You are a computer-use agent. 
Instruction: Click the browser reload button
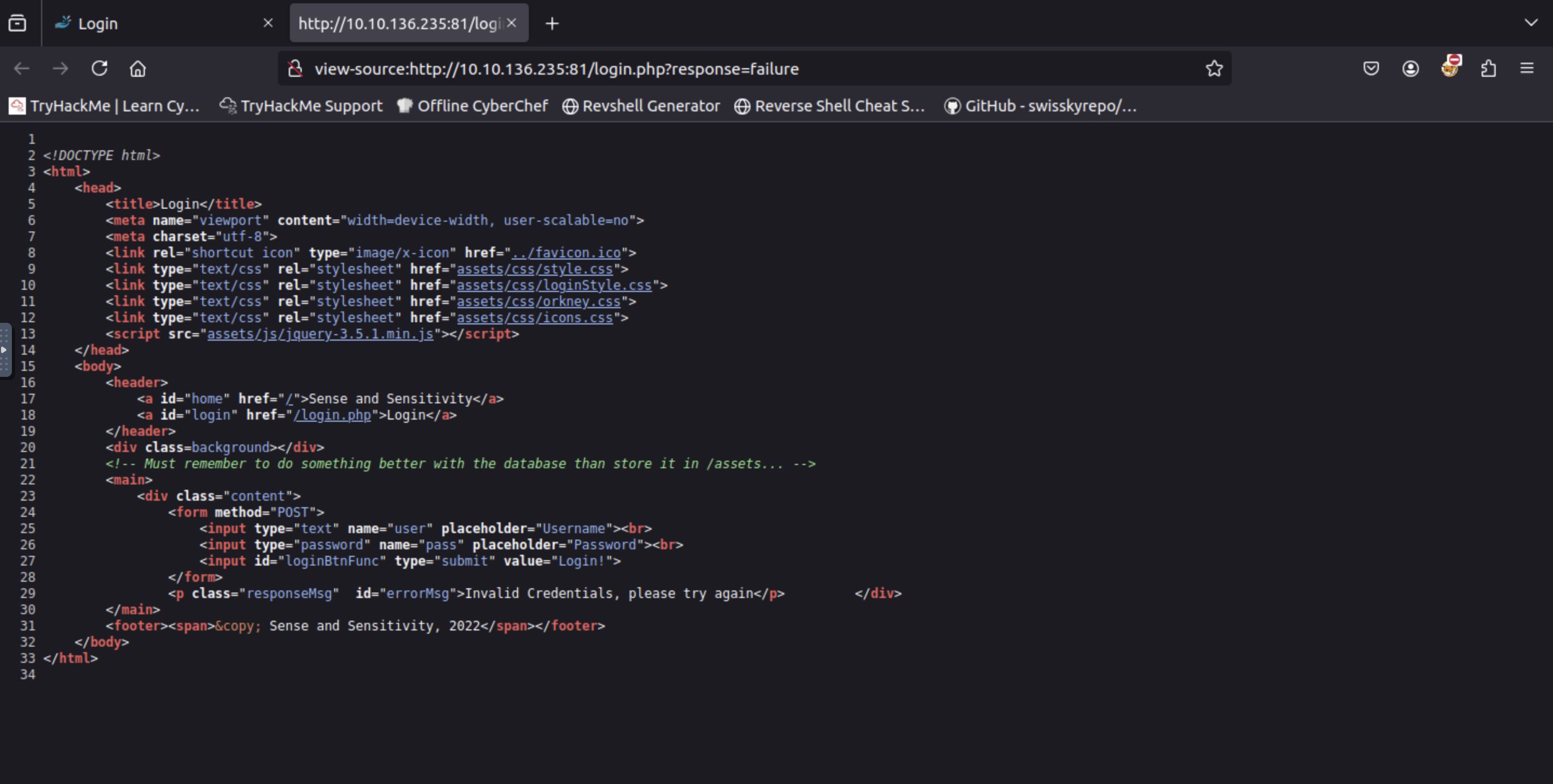click(x=99, y=69)
